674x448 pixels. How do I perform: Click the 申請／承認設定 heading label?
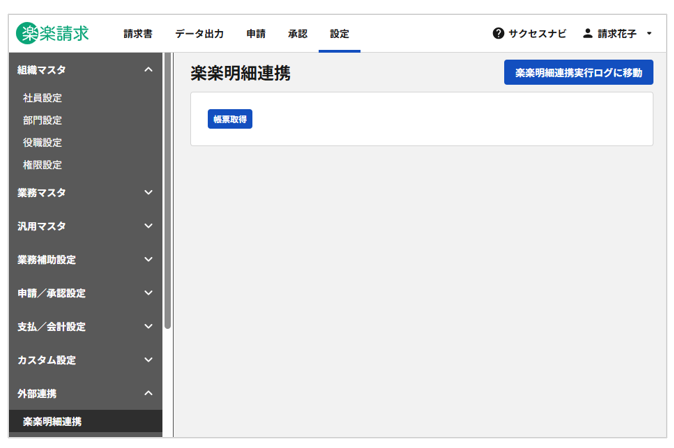pos(52,293)
